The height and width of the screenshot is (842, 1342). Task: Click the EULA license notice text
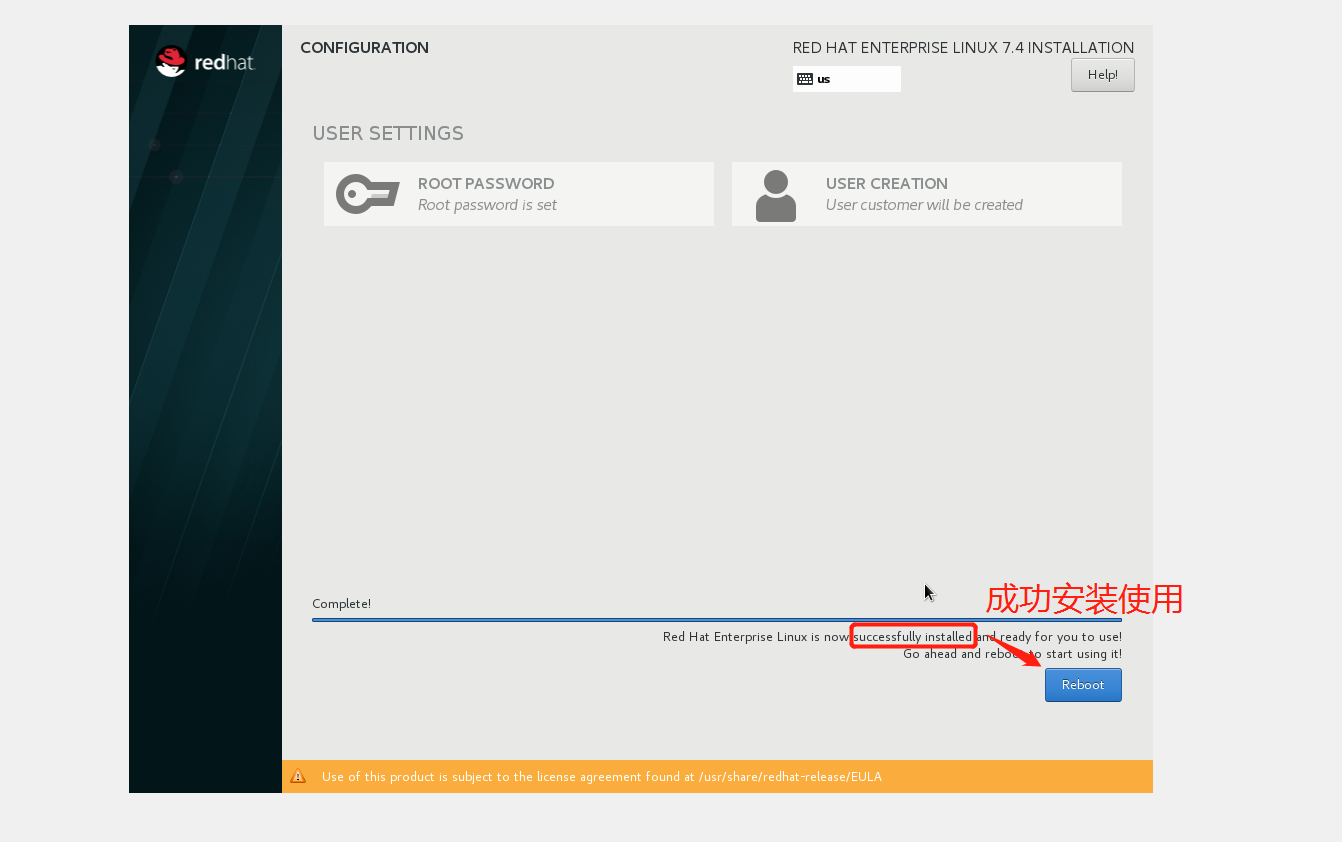click(x=601, y=777)
